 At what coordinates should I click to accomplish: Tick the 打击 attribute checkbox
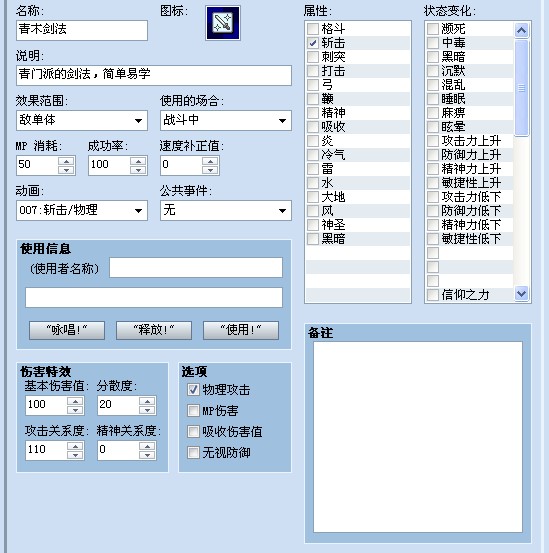(x=313, y=71)
